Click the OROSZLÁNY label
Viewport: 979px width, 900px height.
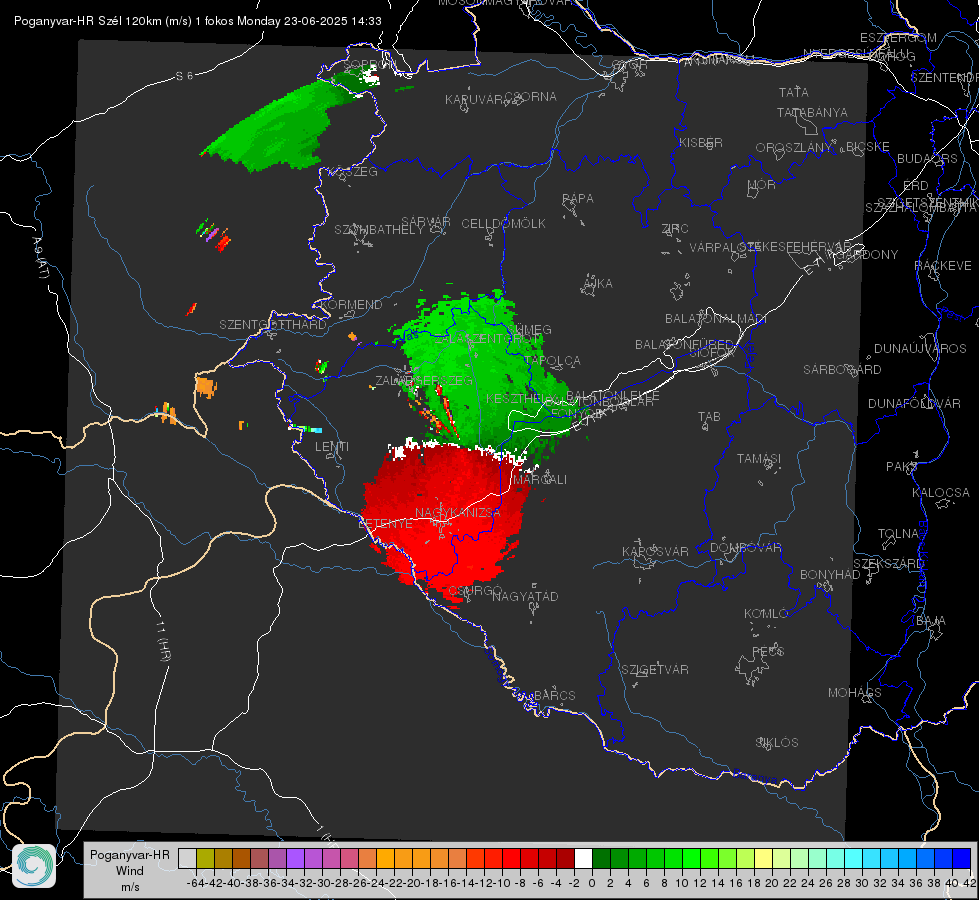794,148
